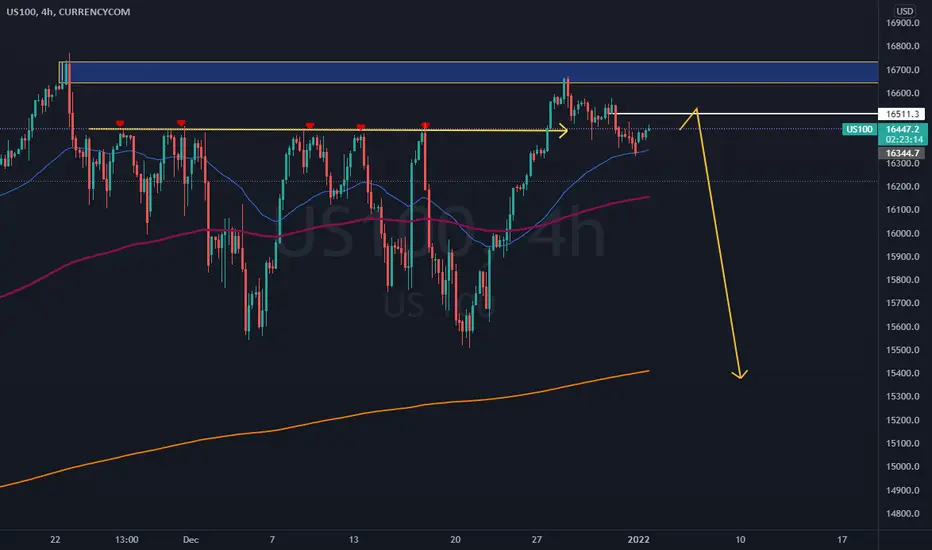The width and height of the screenshot is (932, 550).
Task: Click the 22 date label on time axis
Action: [55, 540]
